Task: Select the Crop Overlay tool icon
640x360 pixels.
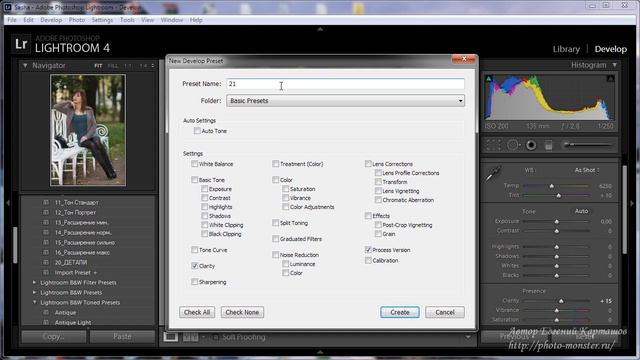Action: [x=493, y=145]
